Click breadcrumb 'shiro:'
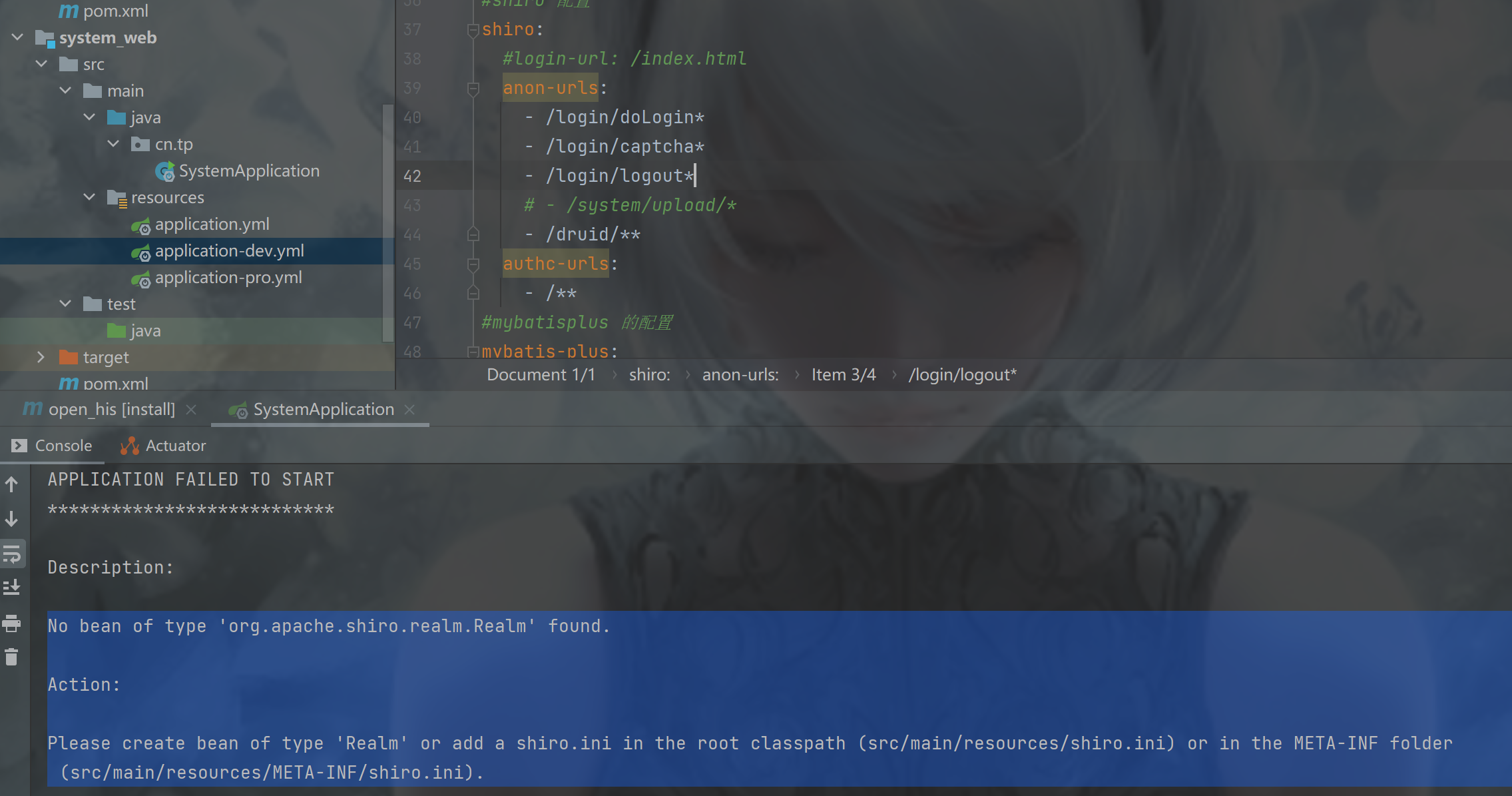This screenshot has height=796, width=1512. [650, 375]
